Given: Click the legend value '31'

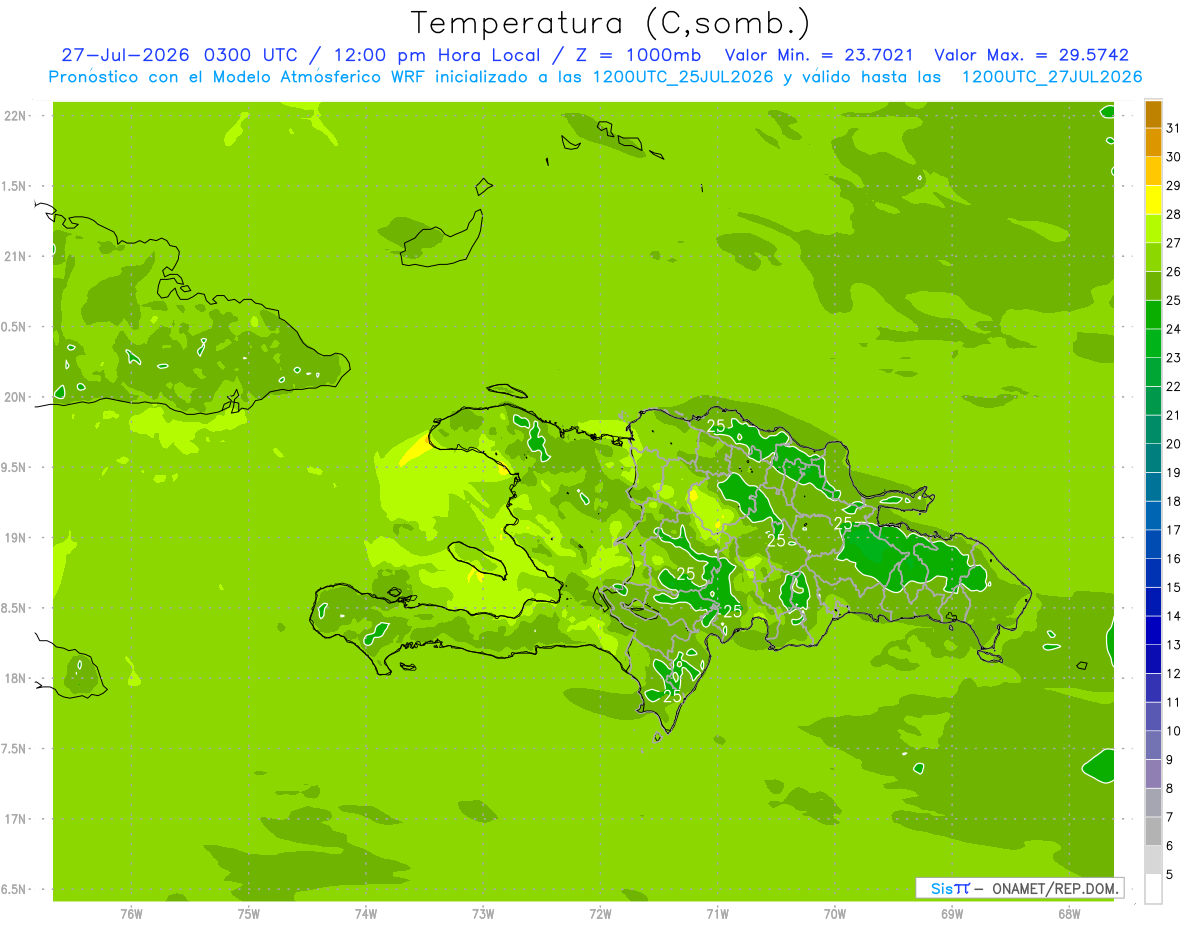Looking at the screenshot, I should tap(1174, 128).
